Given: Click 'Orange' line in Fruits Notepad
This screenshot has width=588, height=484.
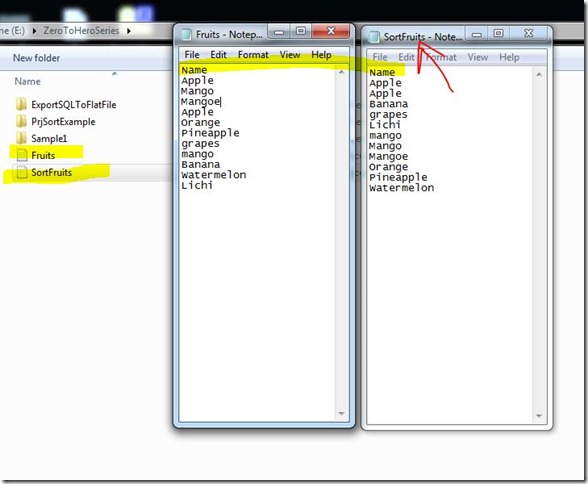Looking at the screenshot, I should tap(201, 123).
